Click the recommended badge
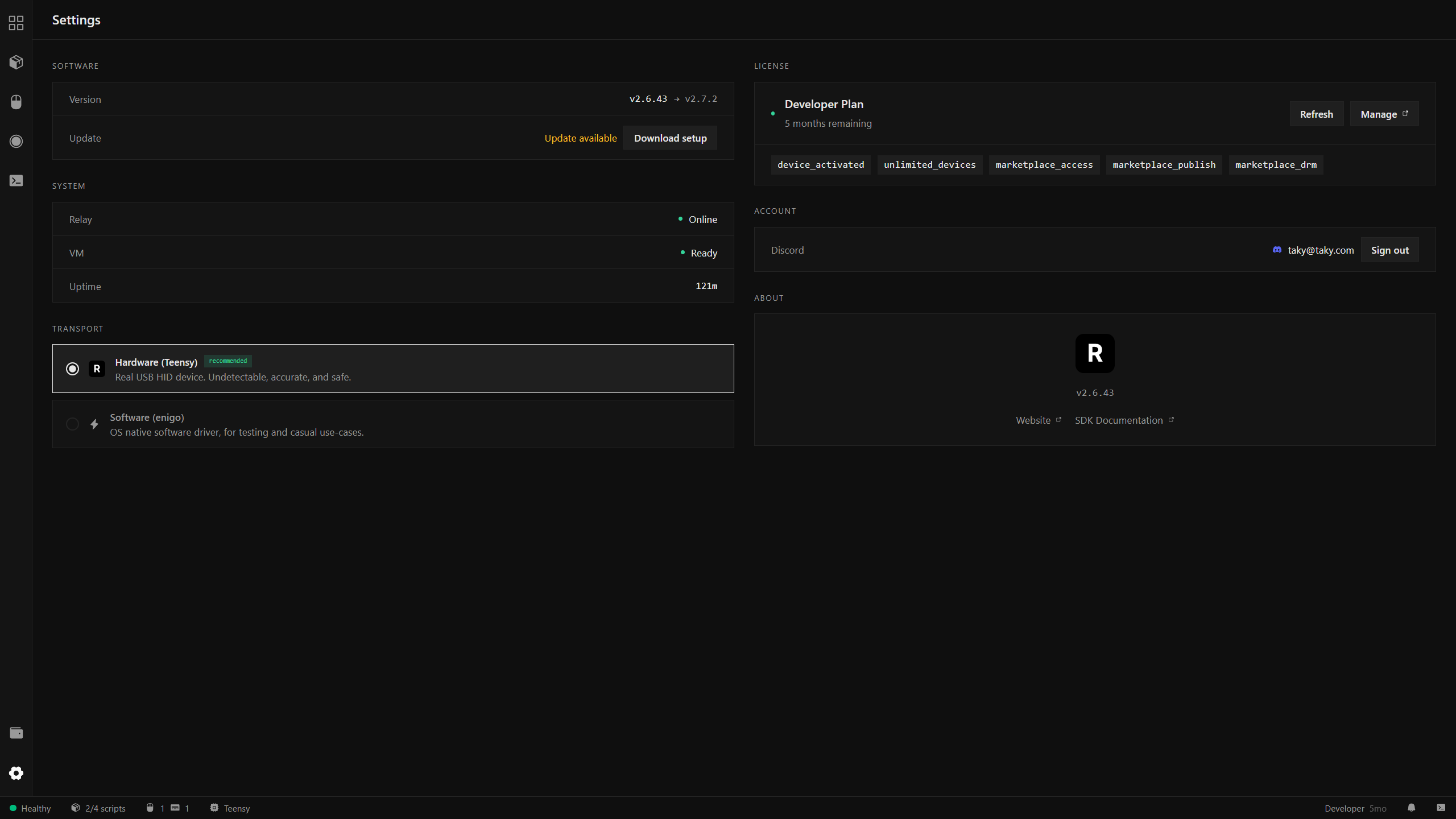The height and width of the screenshot is (819, 1456). 227,361
